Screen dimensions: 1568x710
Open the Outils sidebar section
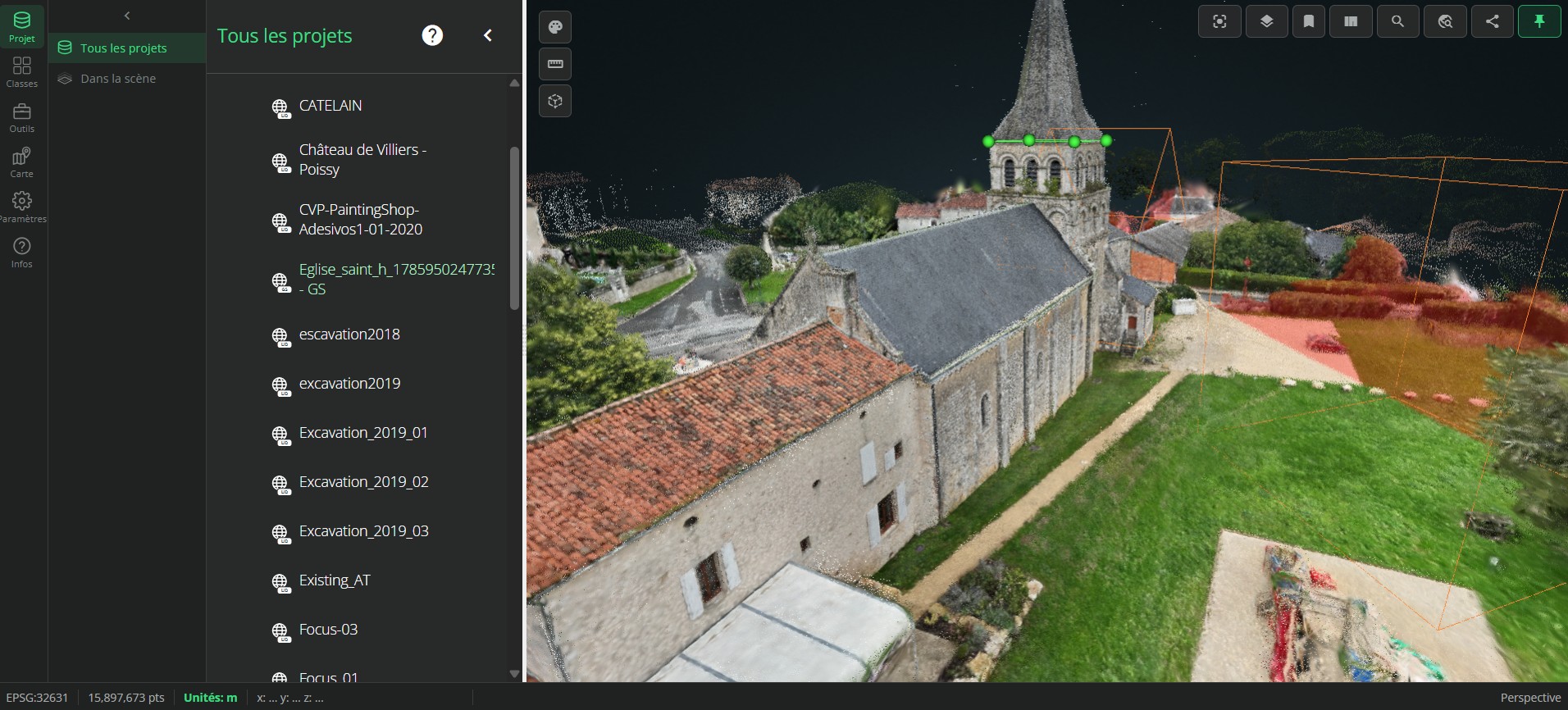point(22,116)
